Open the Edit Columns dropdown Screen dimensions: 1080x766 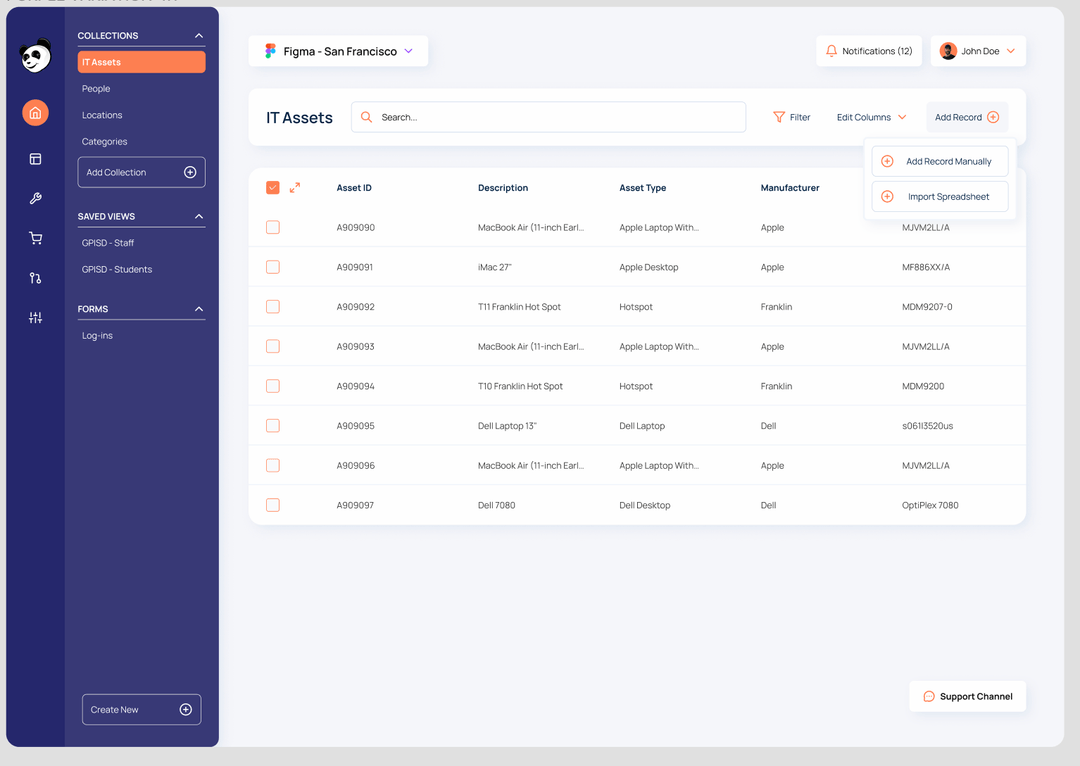click(869, 117)
